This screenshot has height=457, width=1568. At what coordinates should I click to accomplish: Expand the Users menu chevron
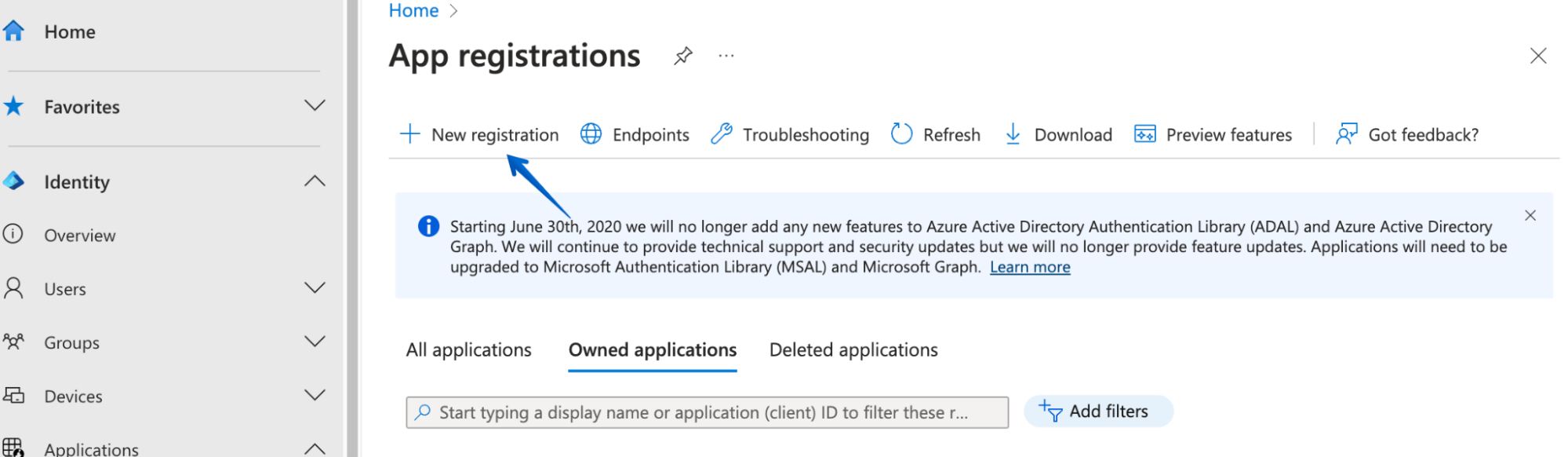315,288
